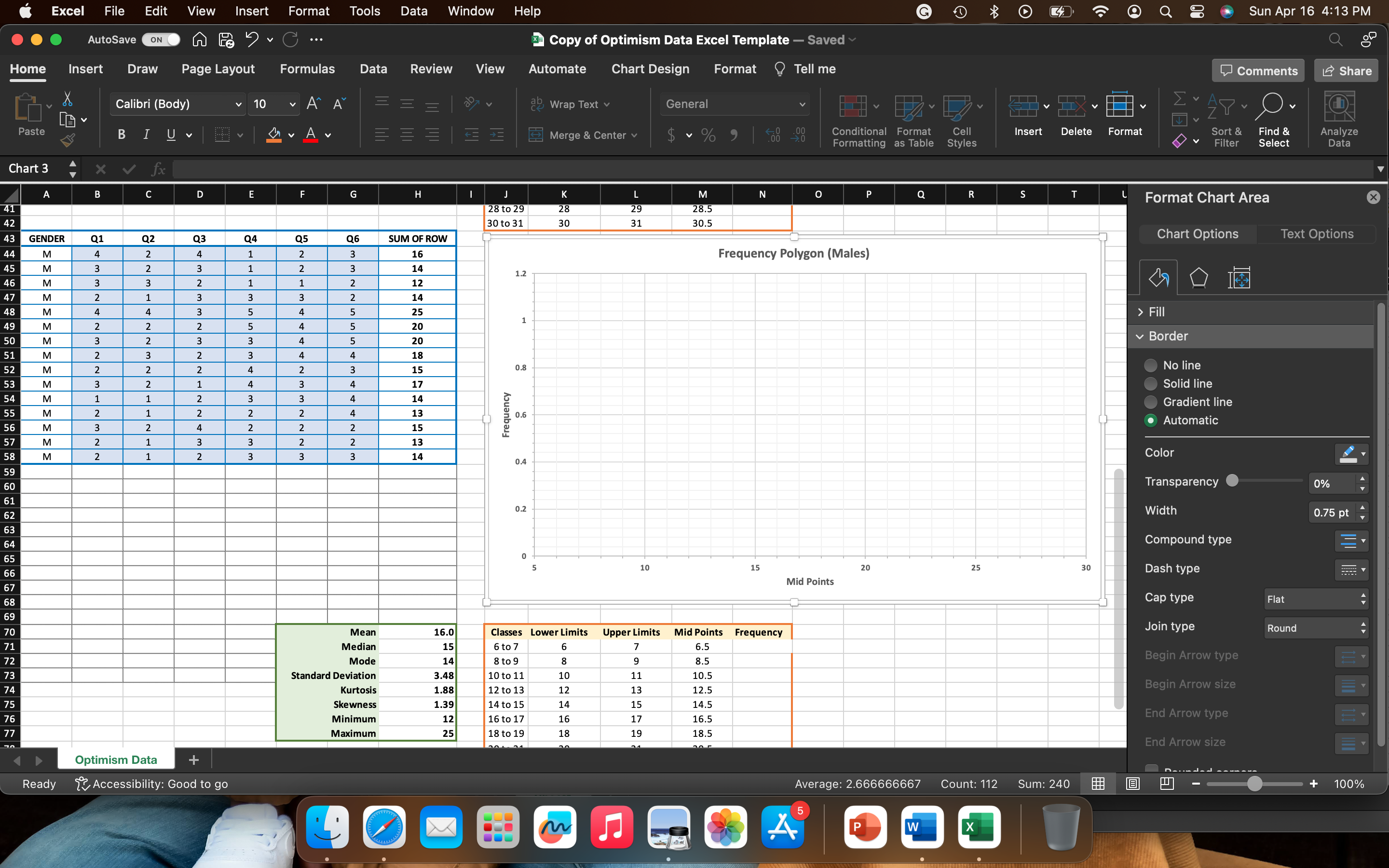Toggle the AutoSave switch

pyautogui.click(x=161, y=40)
